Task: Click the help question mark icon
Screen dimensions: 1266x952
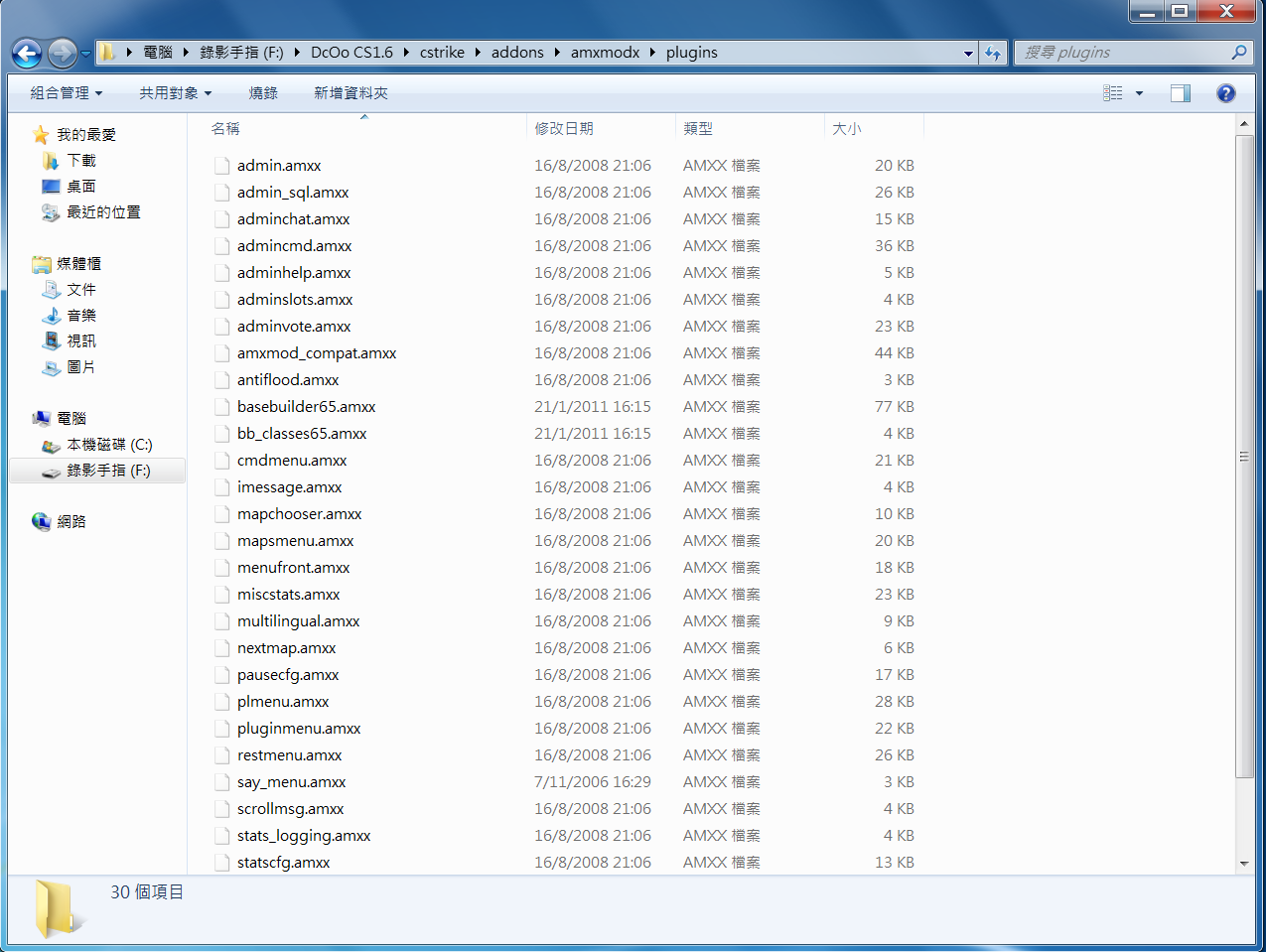Action: [x=1226, y=93]
